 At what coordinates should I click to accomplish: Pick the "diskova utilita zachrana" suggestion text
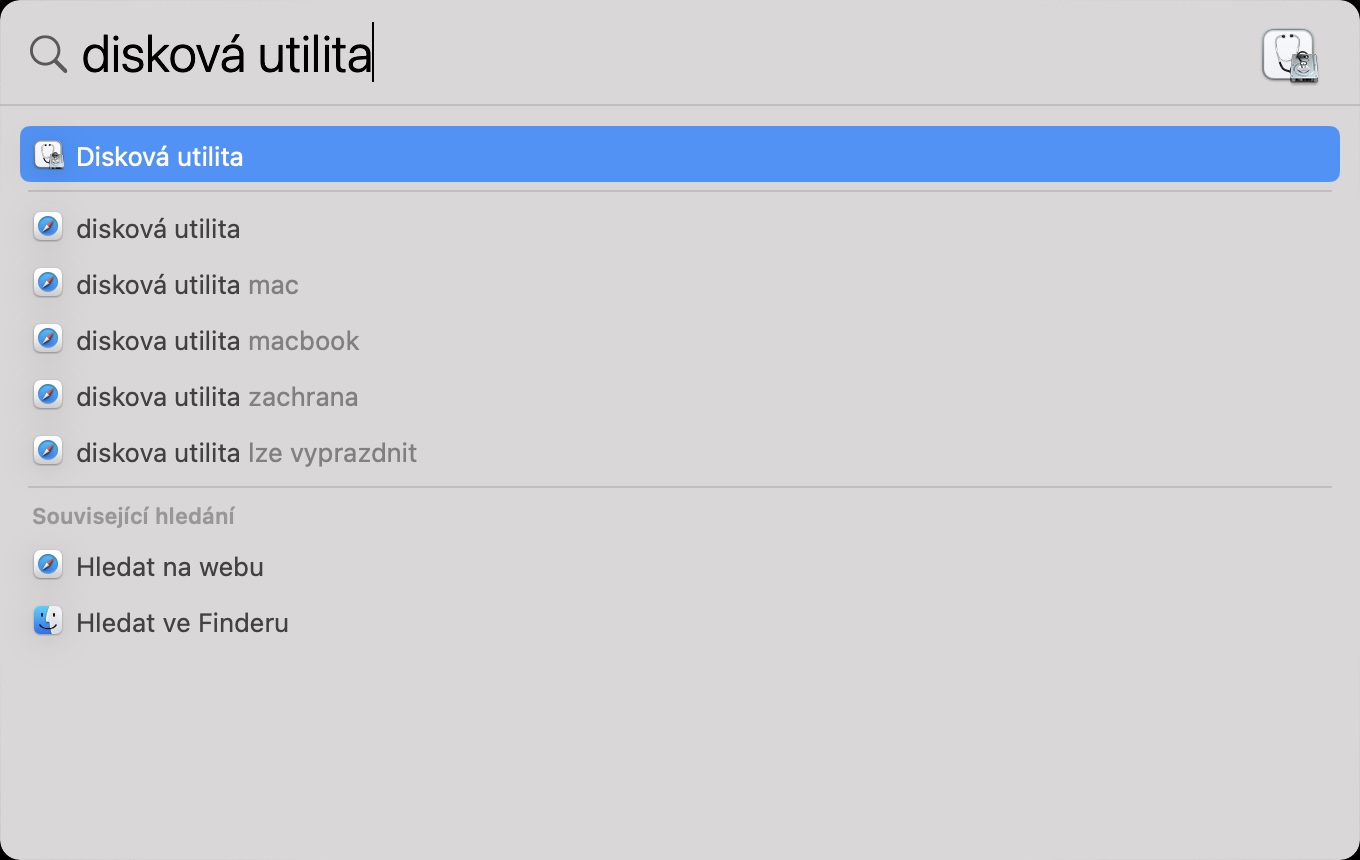217,397
